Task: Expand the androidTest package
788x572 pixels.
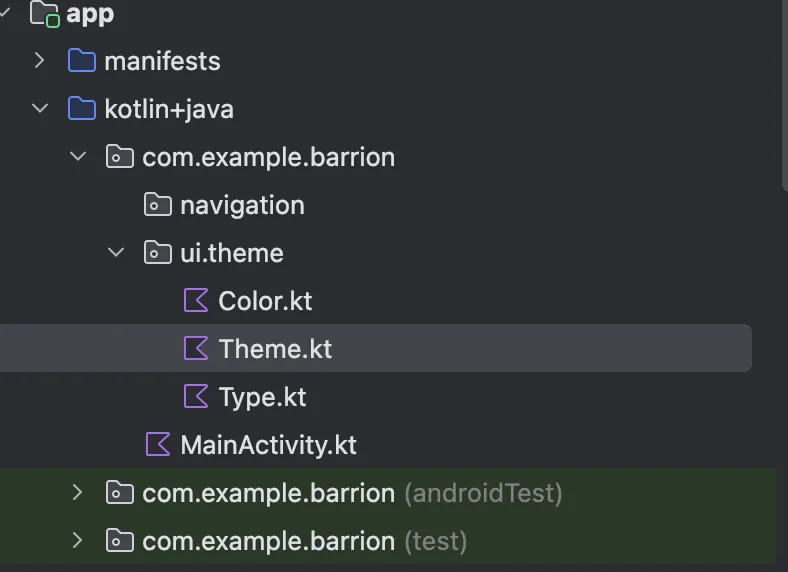Action: [78, 493]
